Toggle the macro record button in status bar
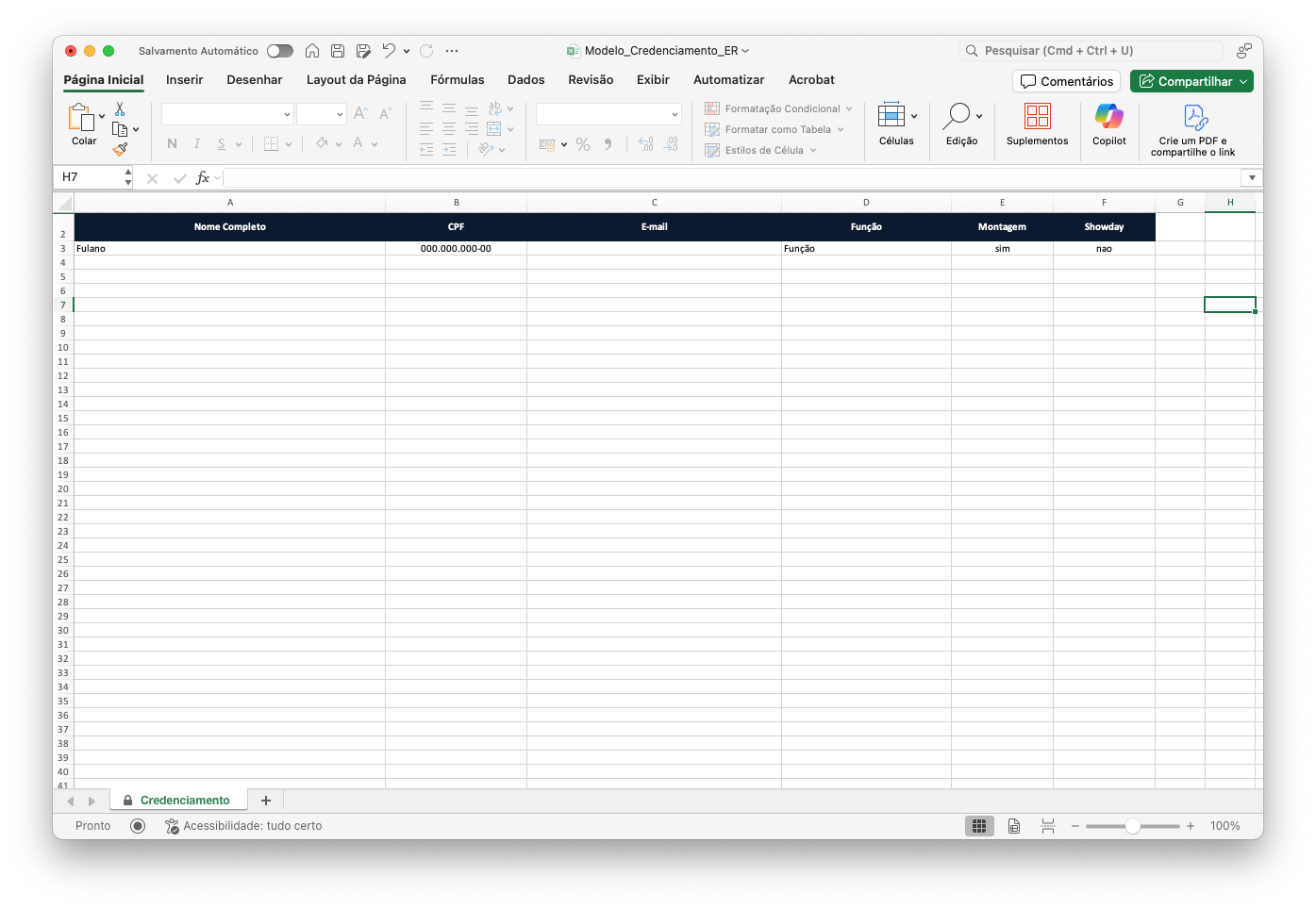1316x909 pixels. point(138,826)
